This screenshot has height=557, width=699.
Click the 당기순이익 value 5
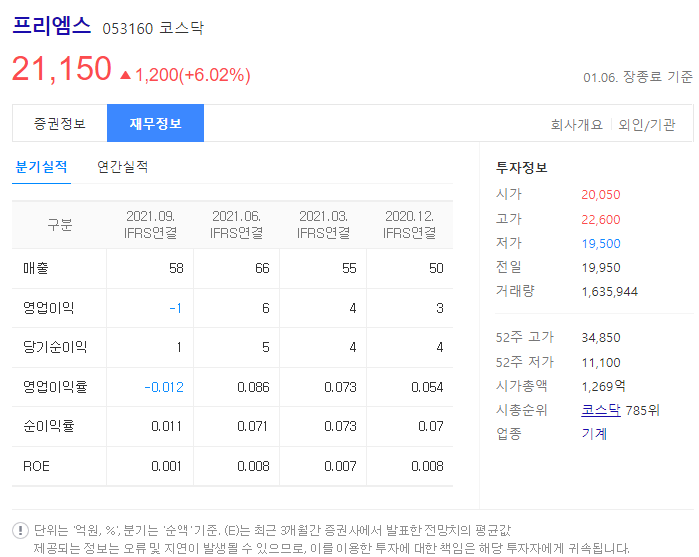pos(266,347)
